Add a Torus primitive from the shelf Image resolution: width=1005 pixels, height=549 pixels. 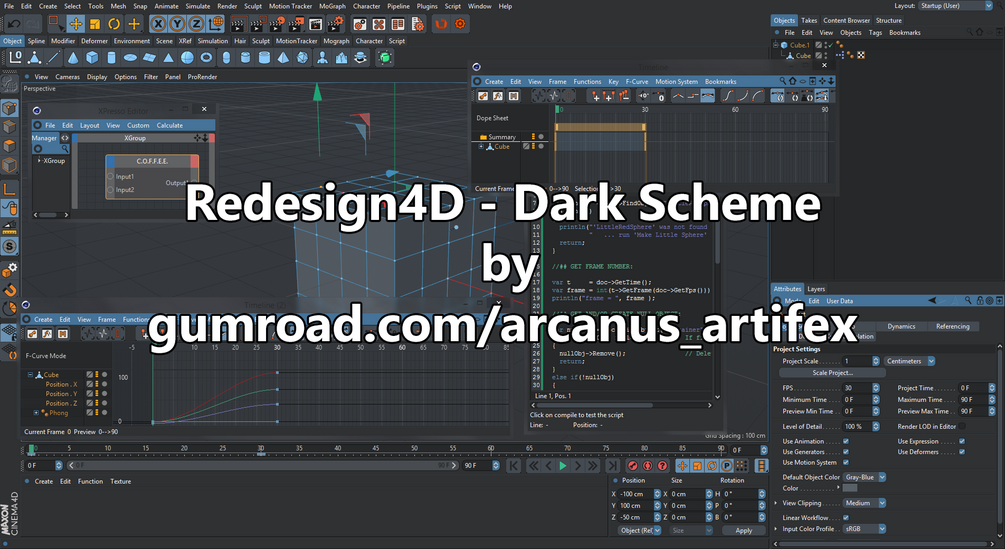click(x=206, y=58)
